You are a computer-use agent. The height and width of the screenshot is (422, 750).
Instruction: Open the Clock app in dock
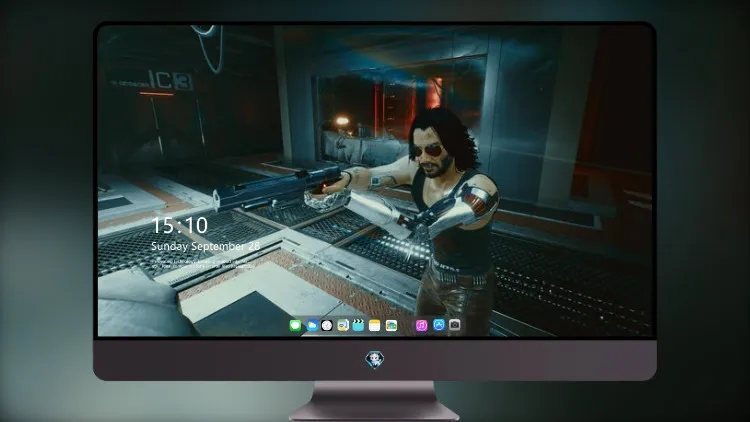327,325
